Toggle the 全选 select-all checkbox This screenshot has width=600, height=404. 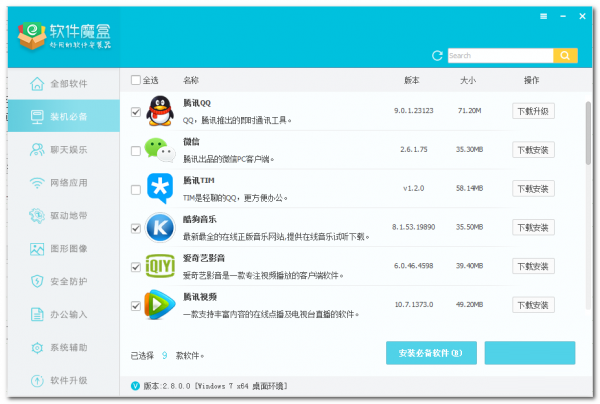pyautogui.click(x=136, y=80)
